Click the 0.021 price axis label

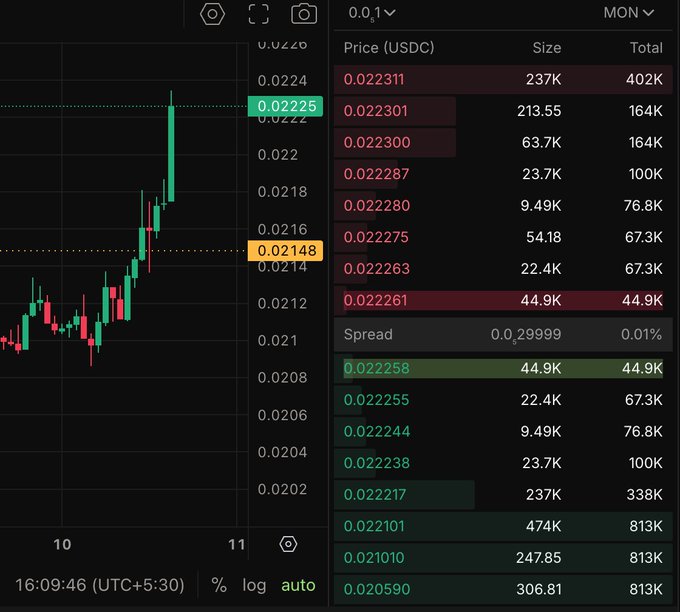click(278, 341)
